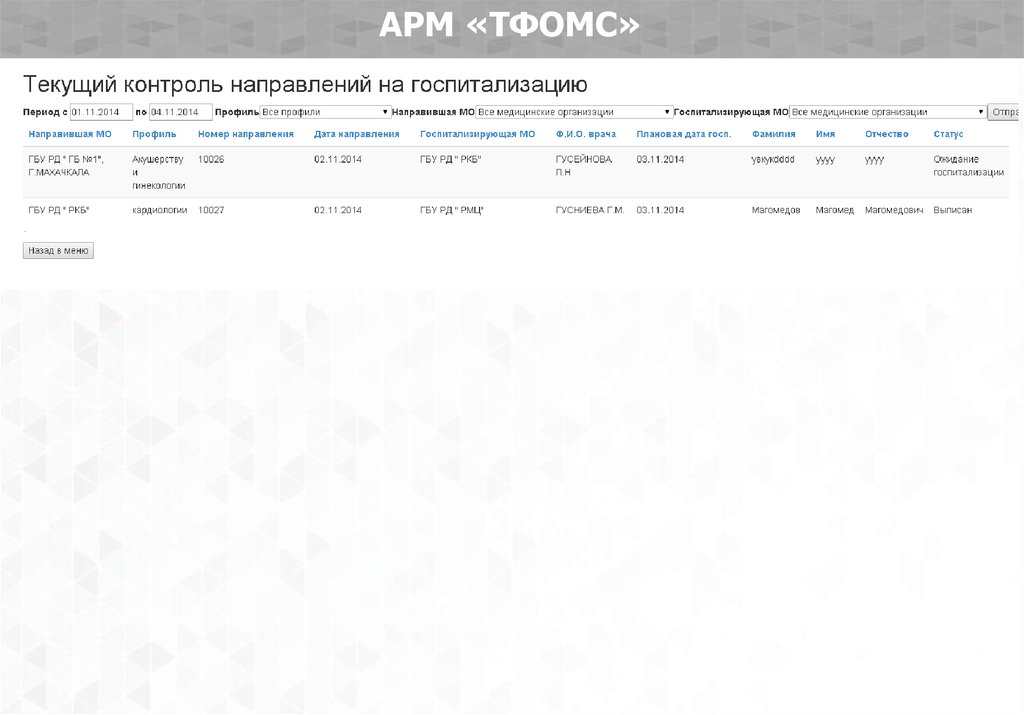1024x715 pixels.
Task: Select hospitalizing cell 'ГБУ РД " РМЦ"'
Action: (452, 210)
